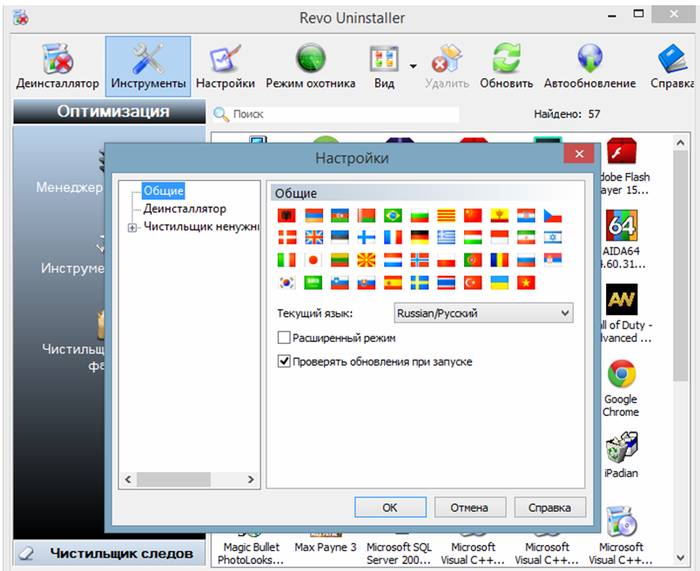Image resolution: width=700 pixels, height=571 pixels.
Task: Open Настройки from the toolbar
Action: click(x=225, y=66)
